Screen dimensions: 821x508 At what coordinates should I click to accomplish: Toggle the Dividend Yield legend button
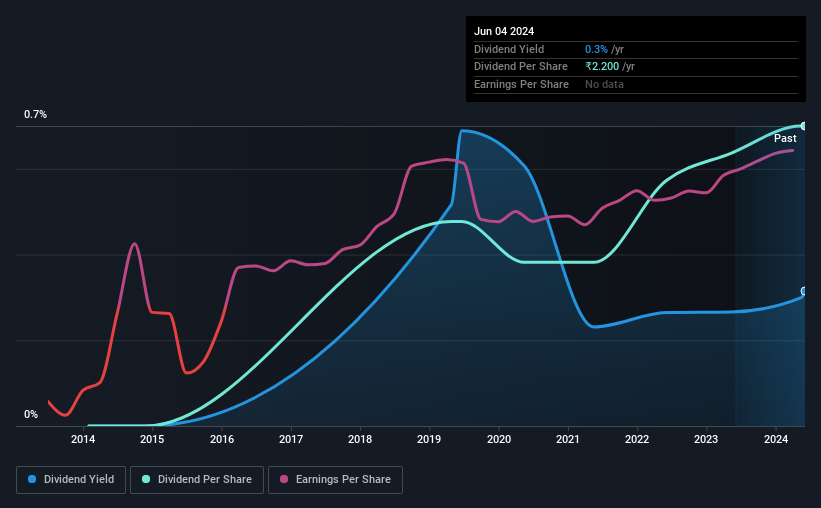pos(71,480)
